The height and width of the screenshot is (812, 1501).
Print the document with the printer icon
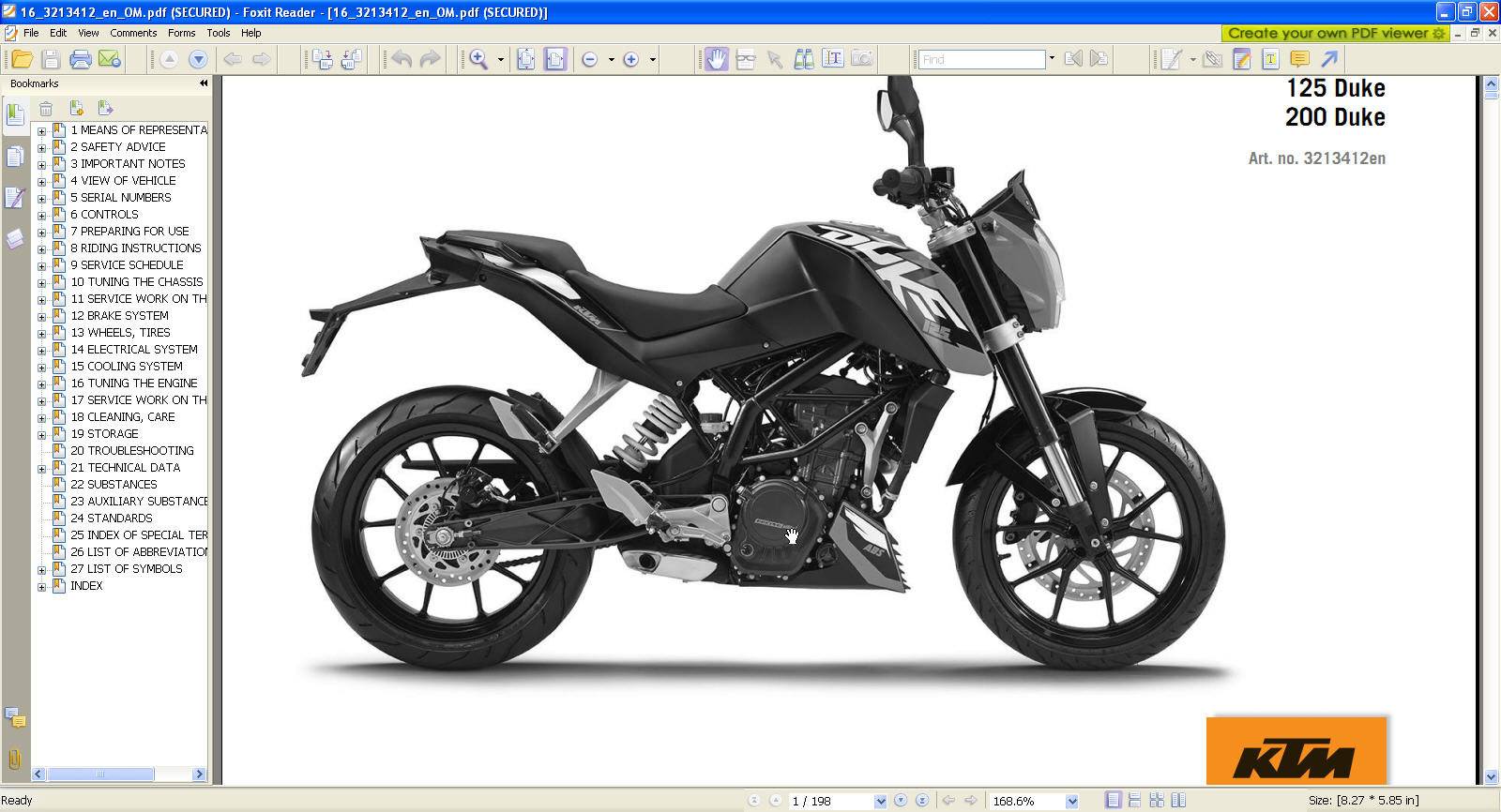coord(81,59)
